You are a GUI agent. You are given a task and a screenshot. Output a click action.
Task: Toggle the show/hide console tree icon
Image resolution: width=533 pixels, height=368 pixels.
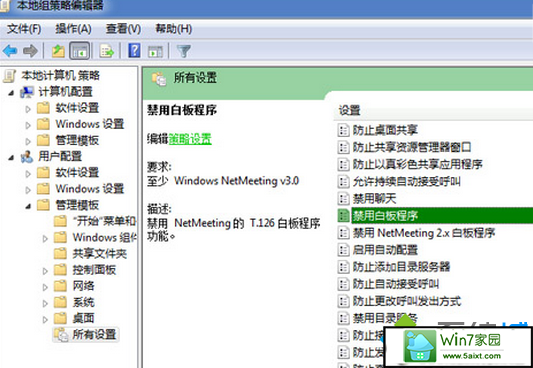(x=80, y=51)
